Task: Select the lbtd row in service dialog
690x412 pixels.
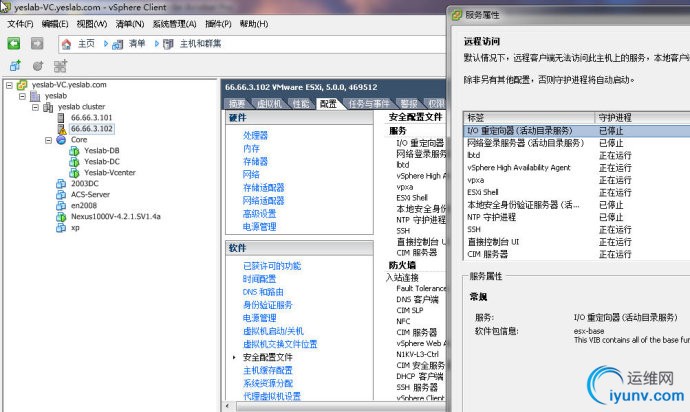Action: (576, 155)
